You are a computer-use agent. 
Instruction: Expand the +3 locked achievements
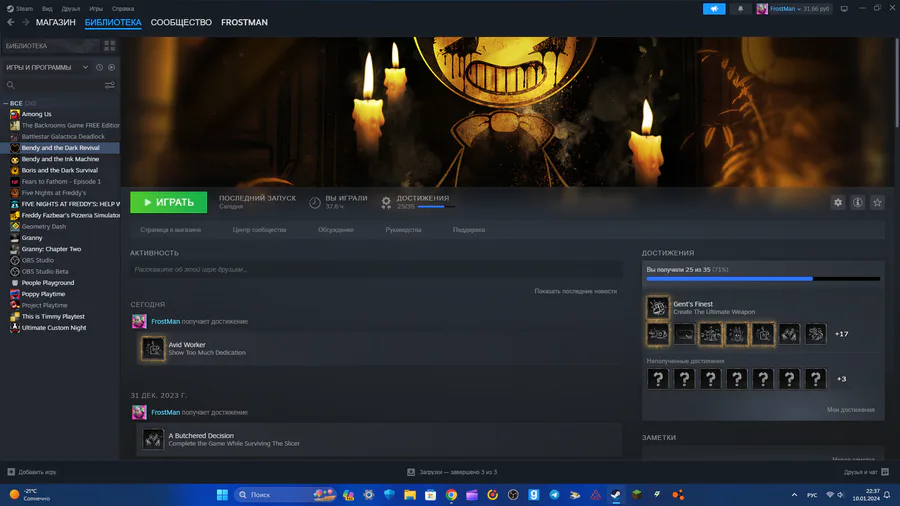[x=841, y=379]
